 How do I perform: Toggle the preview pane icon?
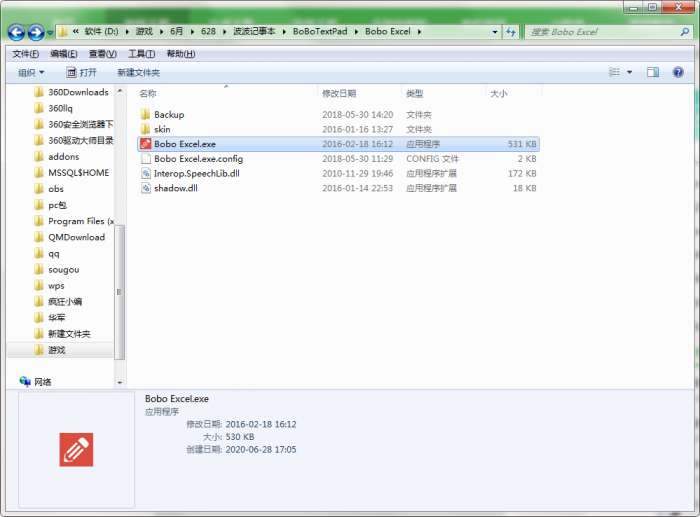coord(653,72)
